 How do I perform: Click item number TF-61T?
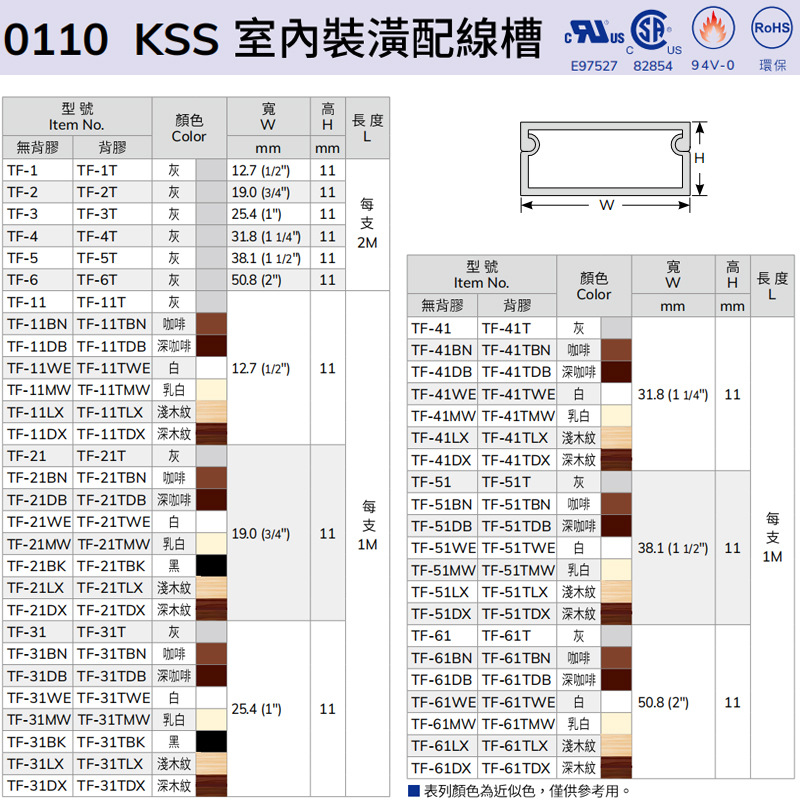[x=506, y=636]
